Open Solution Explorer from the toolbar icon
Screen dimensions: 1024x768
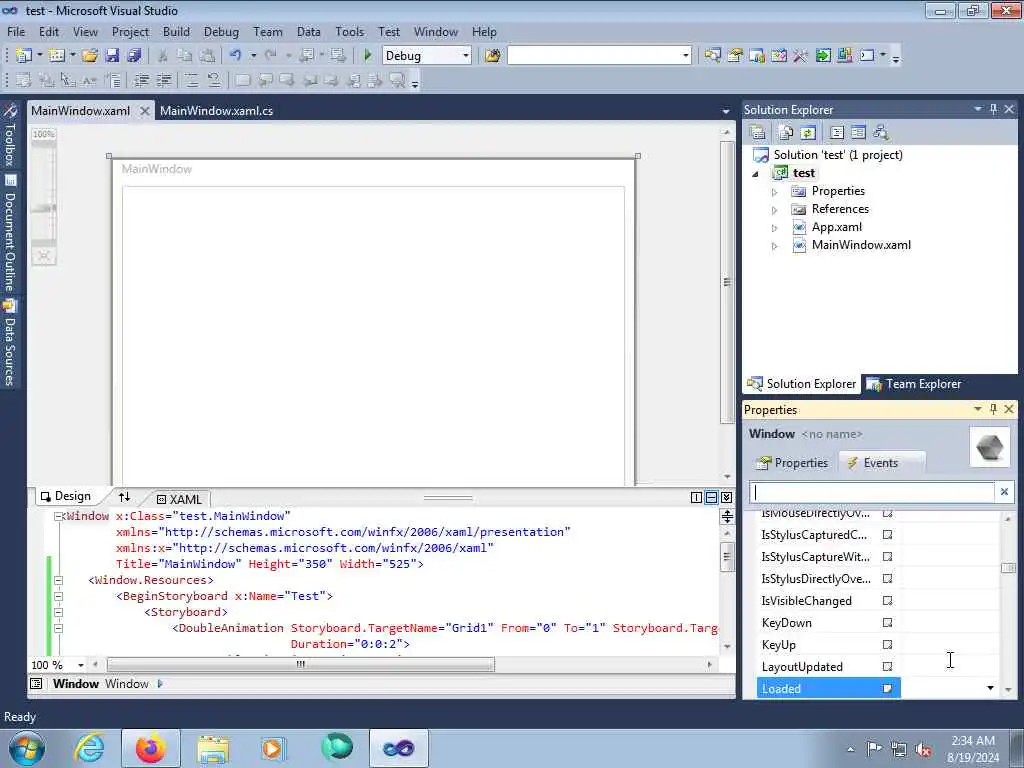[712, 56]
